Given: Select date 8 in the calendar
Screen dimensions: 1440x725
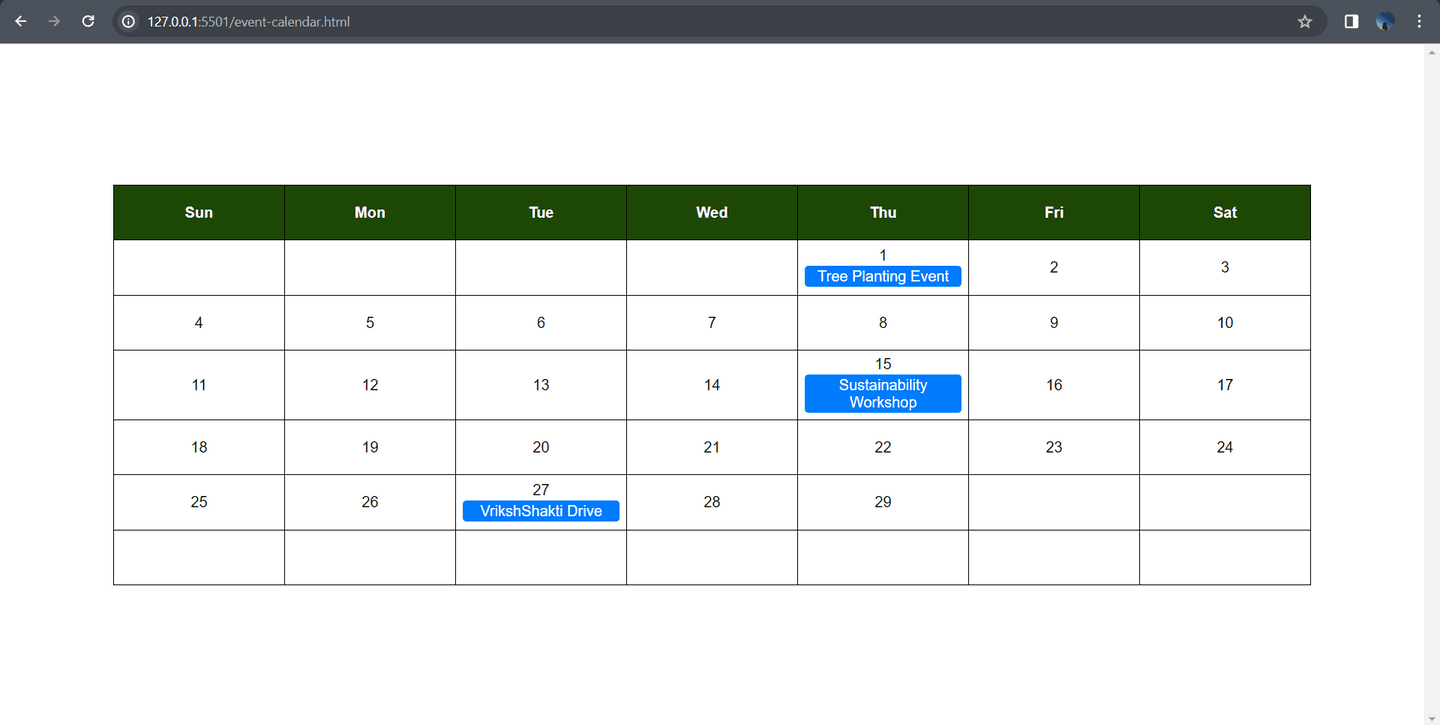Looking at the screenshot, I should pyautogui.click(x=883, y=323).
